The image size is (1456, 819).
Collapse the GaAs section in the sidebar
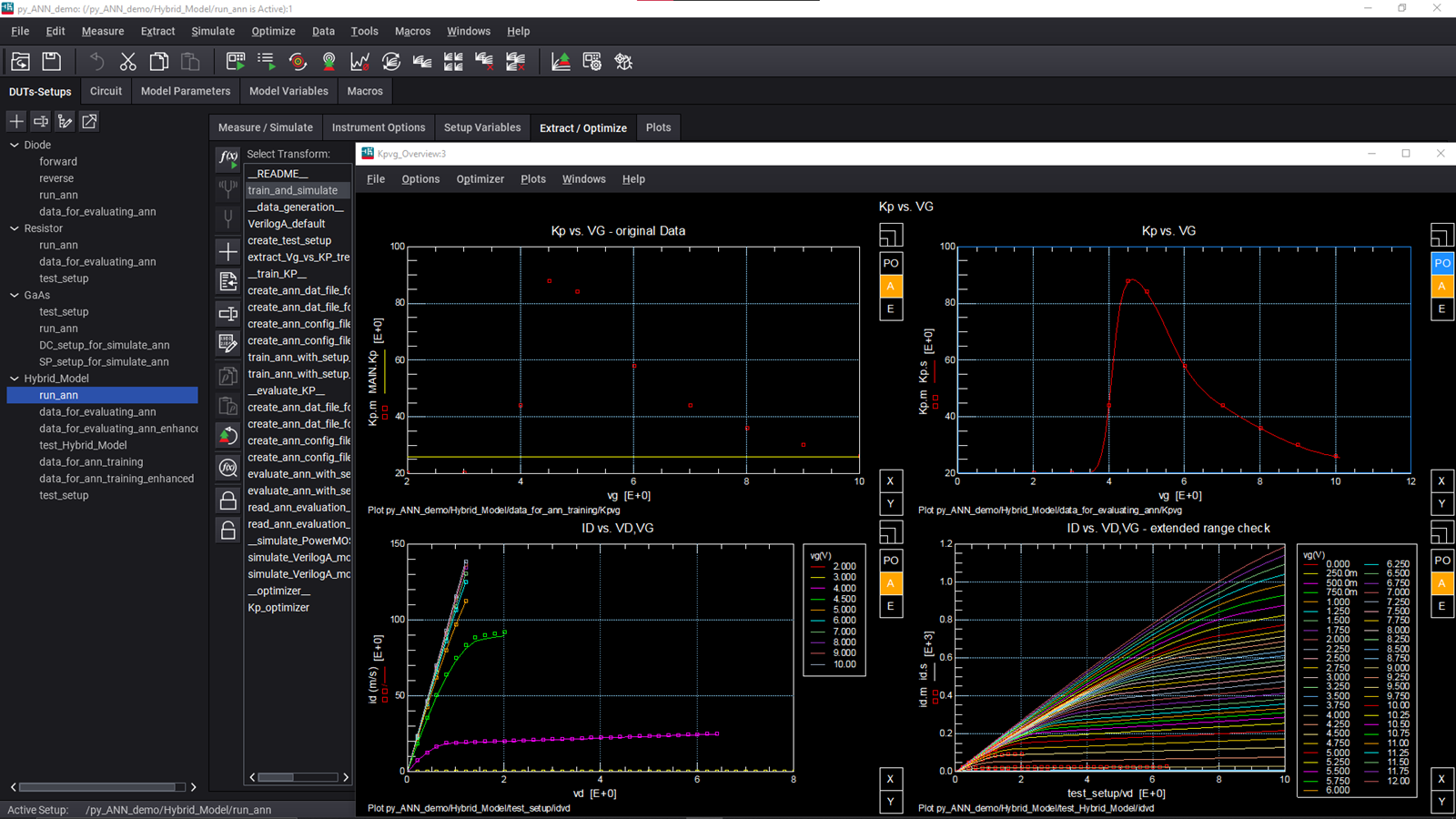click(14, 295)
